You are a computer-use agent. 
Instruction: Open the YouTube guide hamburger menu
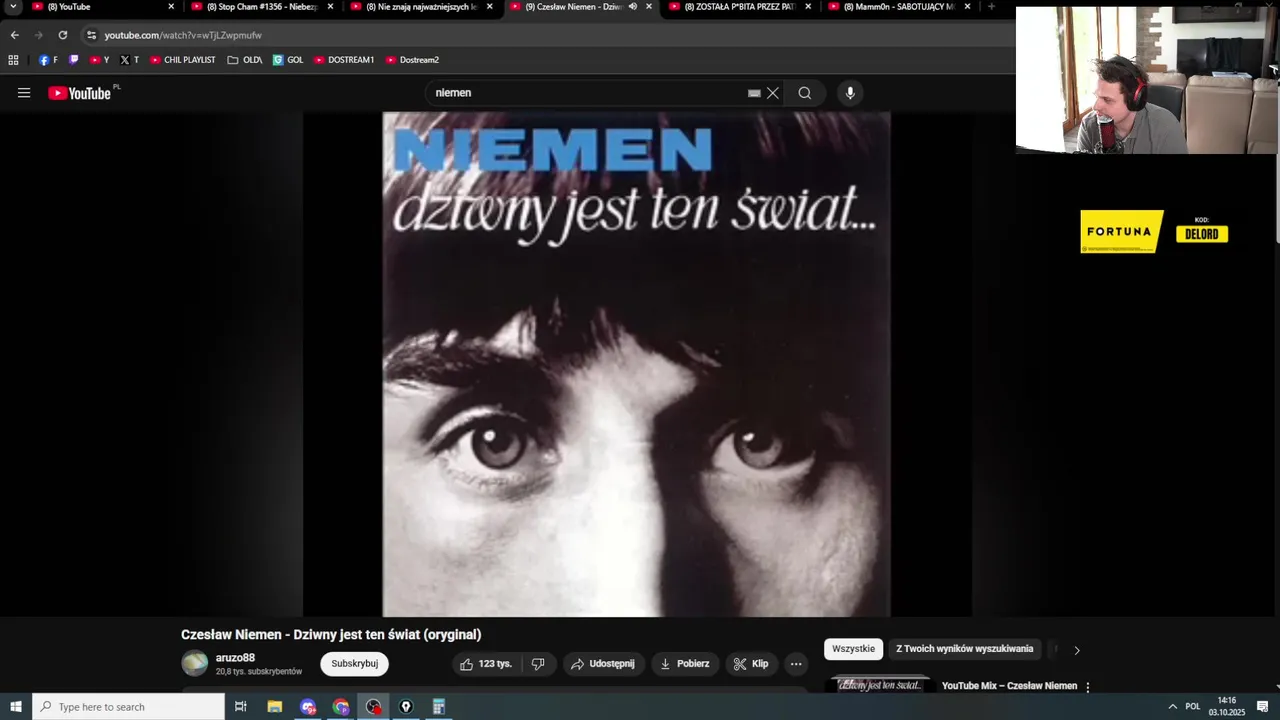(x=24, y=93)
